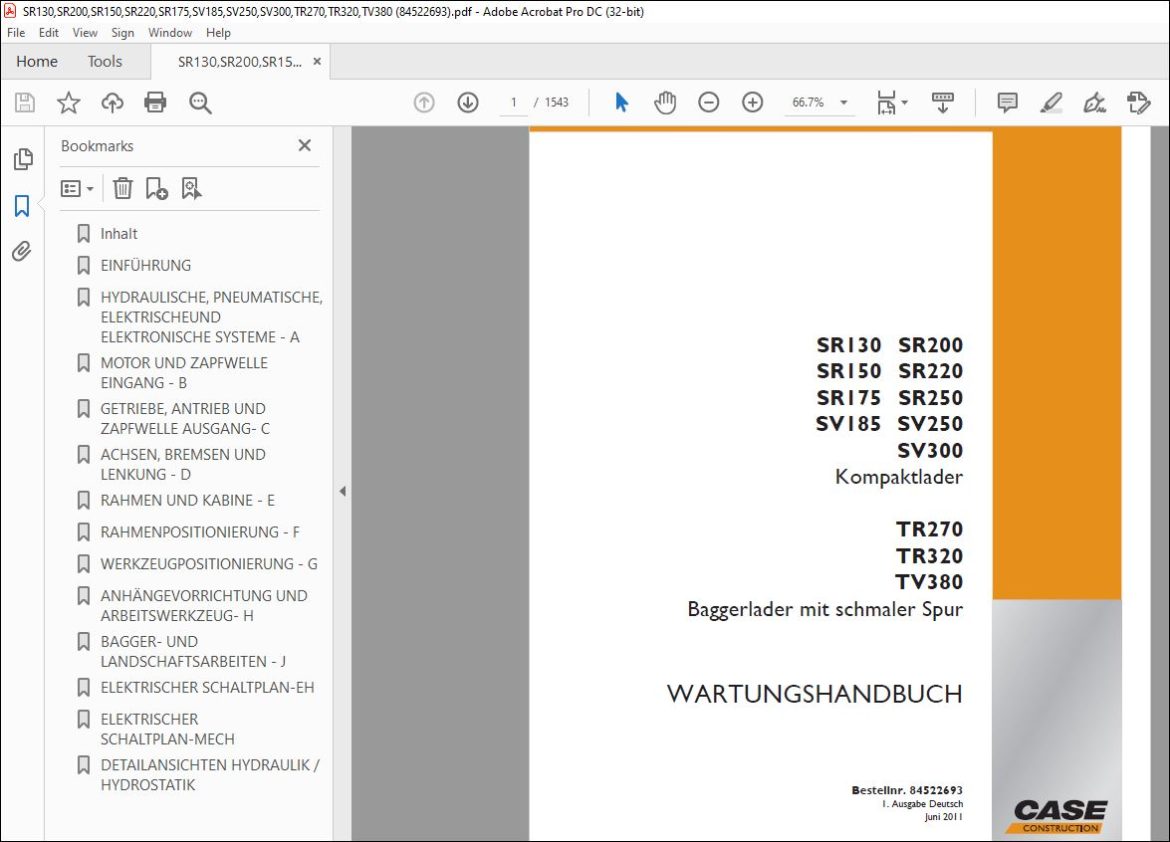Open WERKZEUGPOSITIONIERUNG - G bookmark
This screenshot has height=842, width=1170.
pyautogui.click(x=209, y=564)
